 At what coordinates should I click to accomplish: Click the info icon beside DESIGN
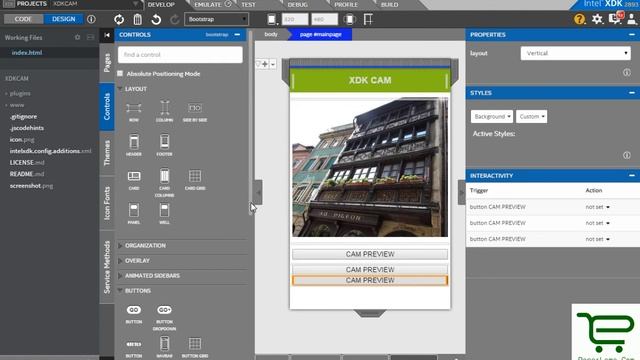click(91, 19)
